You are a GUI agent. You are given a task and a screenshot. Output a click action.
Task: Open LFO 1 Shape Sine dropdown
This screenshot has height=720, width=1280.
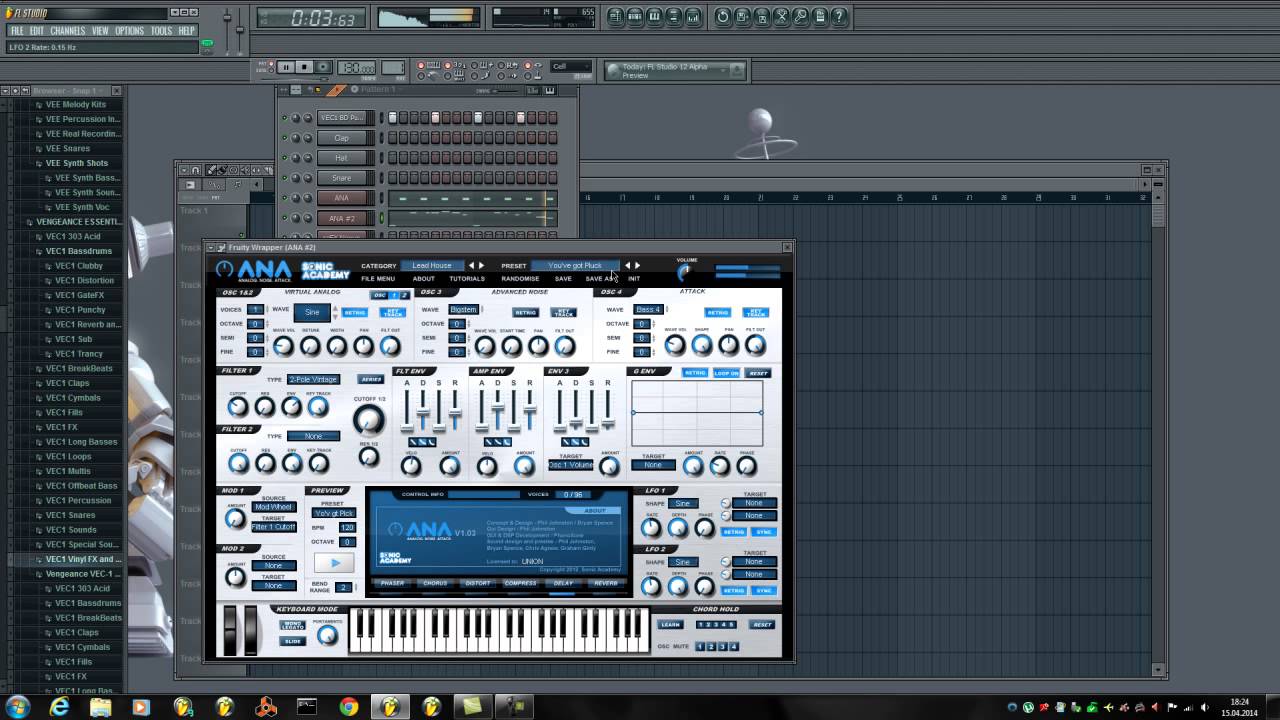tap(683, 503)
